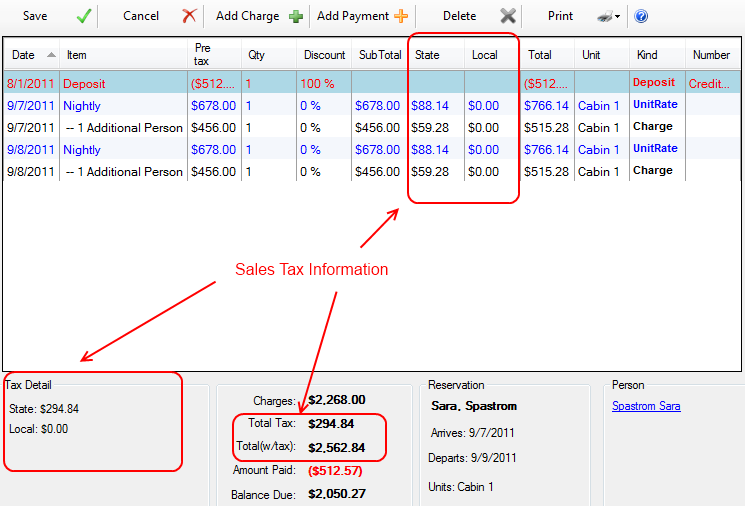
Task: Click the Pre tax column header
Action: pyautogui.click(x=202, y=54)
